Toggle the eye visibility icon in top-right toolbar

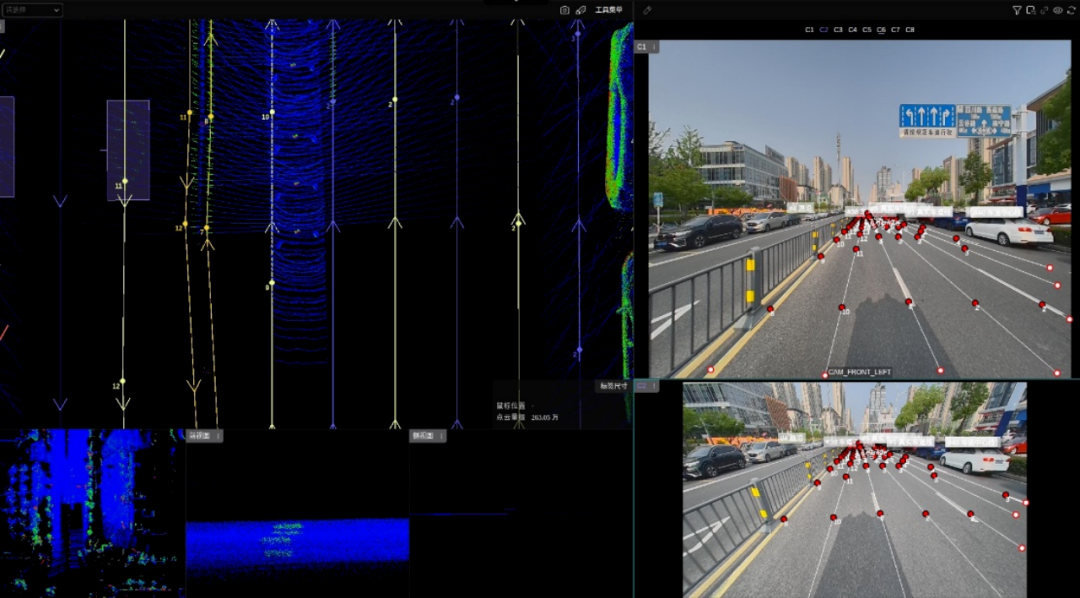tap(1057, 9)
